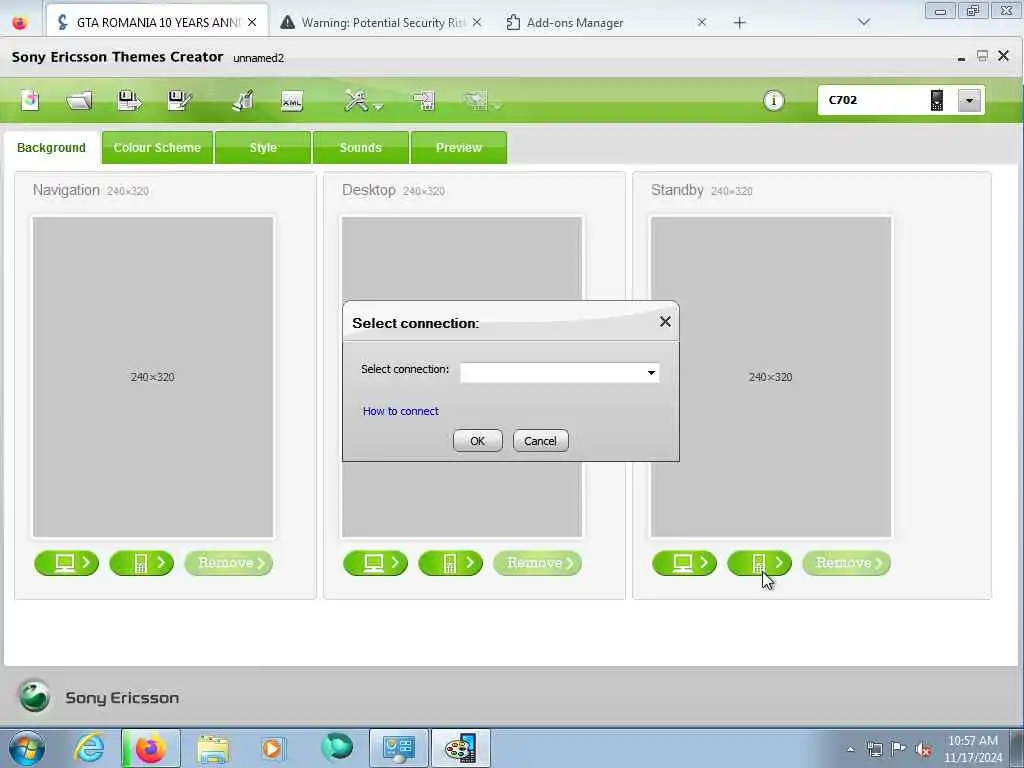Close the Add-ons Manager browser tab
The width and height of the screenshot is (1024, 768).
[701, 22]
